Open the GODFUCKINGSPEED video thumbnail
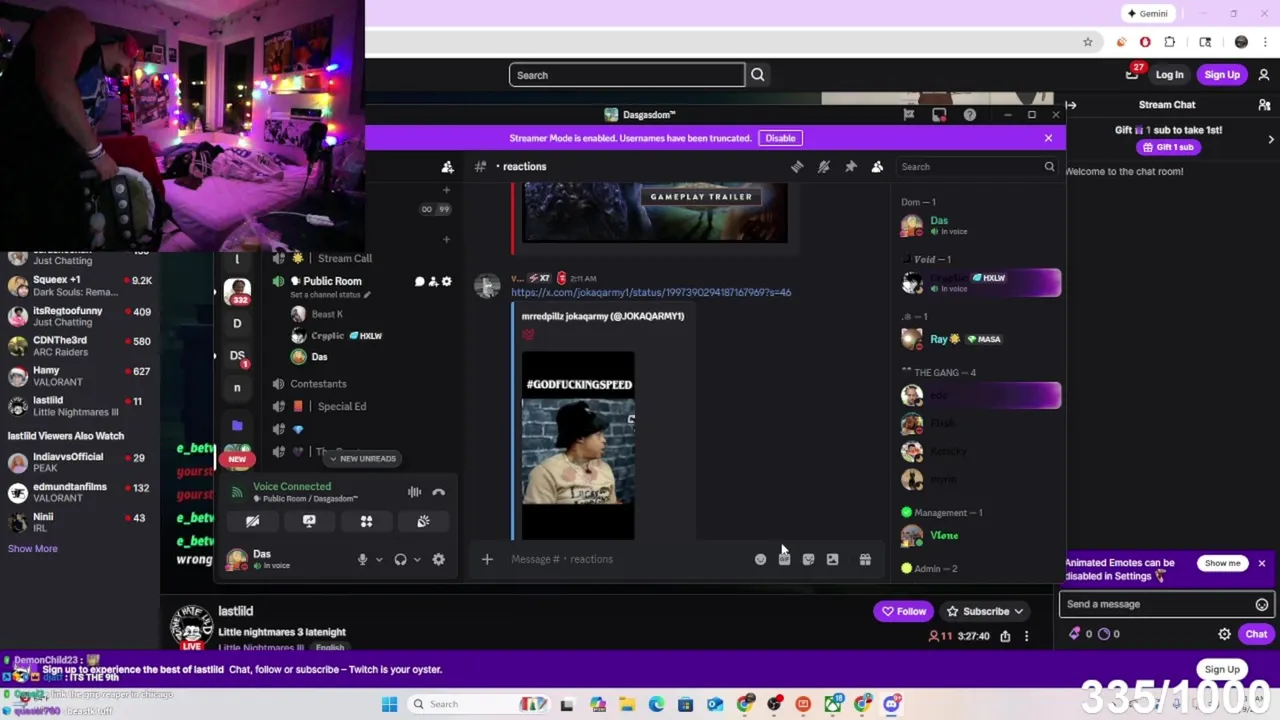Viewport: 1280px width, 720px height. 578,445
